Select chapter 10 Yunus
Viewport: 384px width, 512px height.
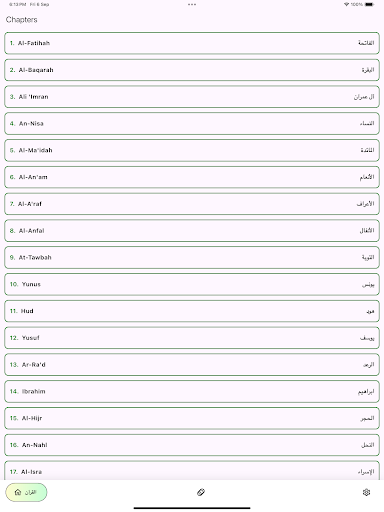pyautogui.click(x=192, y=284)
